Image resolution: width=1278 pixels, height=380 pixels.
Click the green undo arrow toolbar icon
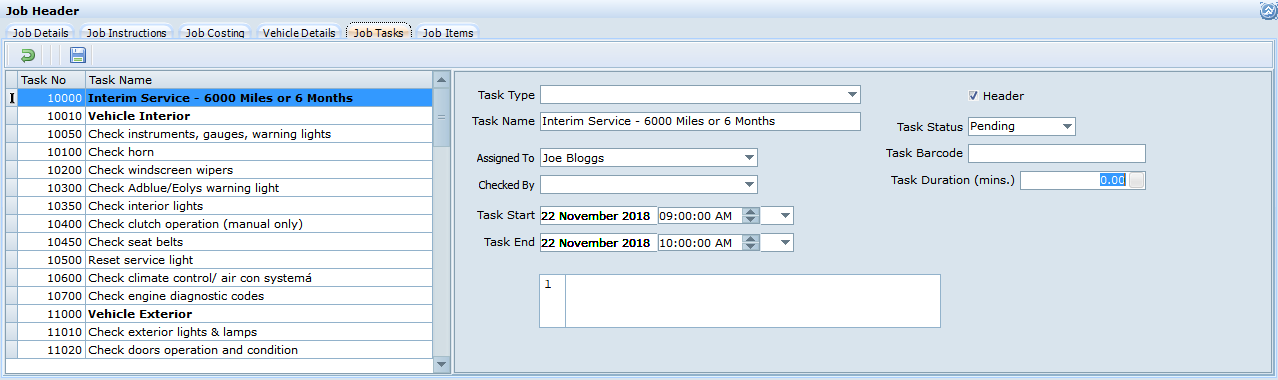point(27,56)
